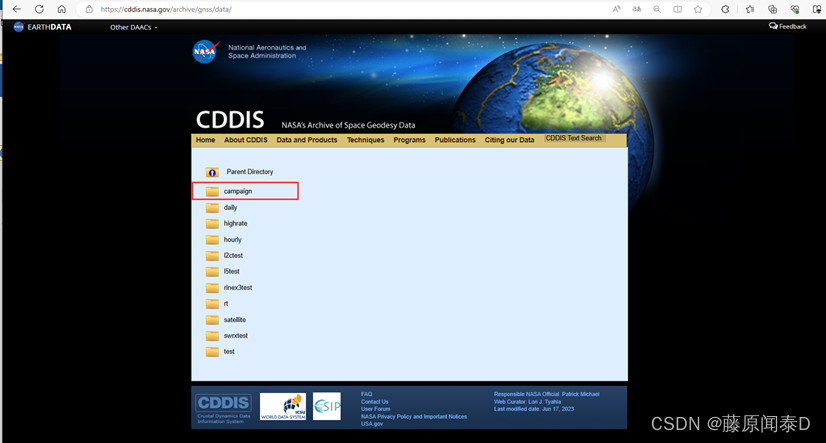
Task: Open the About CDDIS menu
Action: coord(245,140)
